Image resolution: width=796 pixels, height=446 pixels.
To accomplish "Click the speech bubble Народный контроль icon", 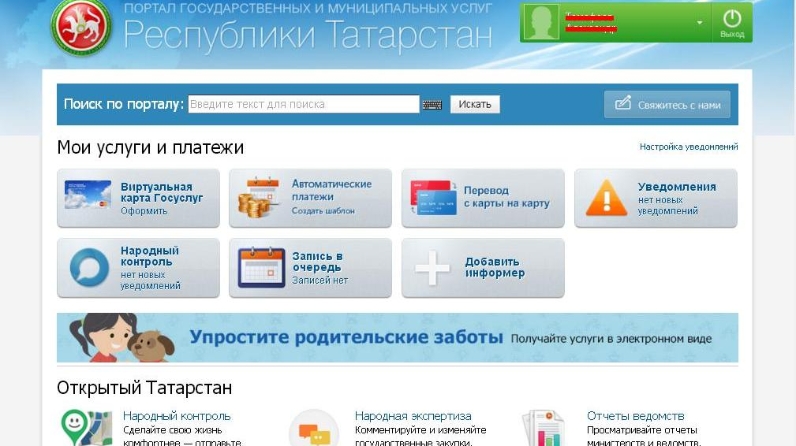I will 89,268.
